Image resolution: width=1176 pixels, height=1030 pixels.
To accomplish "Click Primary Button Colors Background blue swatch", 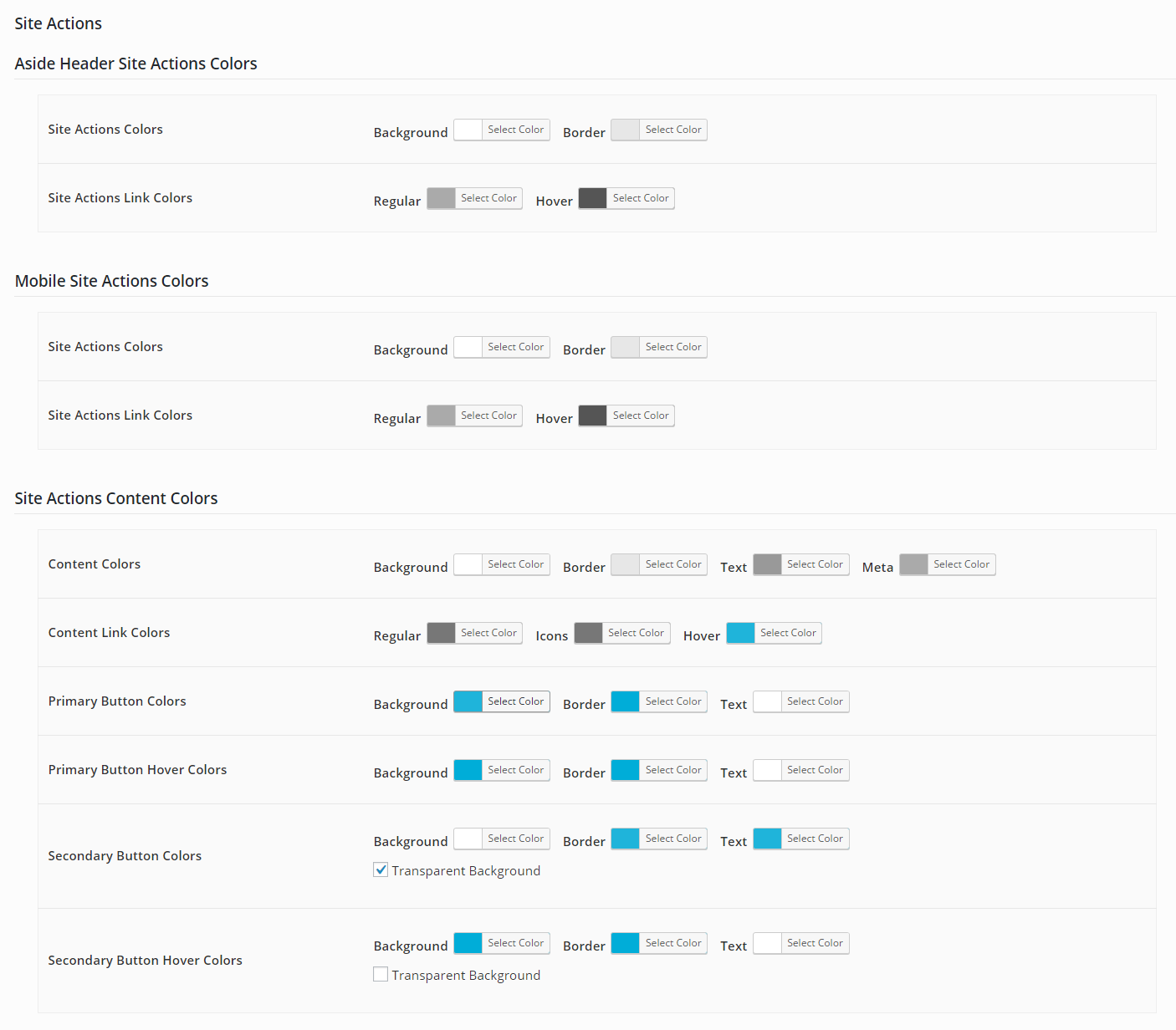I will pyautogui.click(x=468, y=701).
